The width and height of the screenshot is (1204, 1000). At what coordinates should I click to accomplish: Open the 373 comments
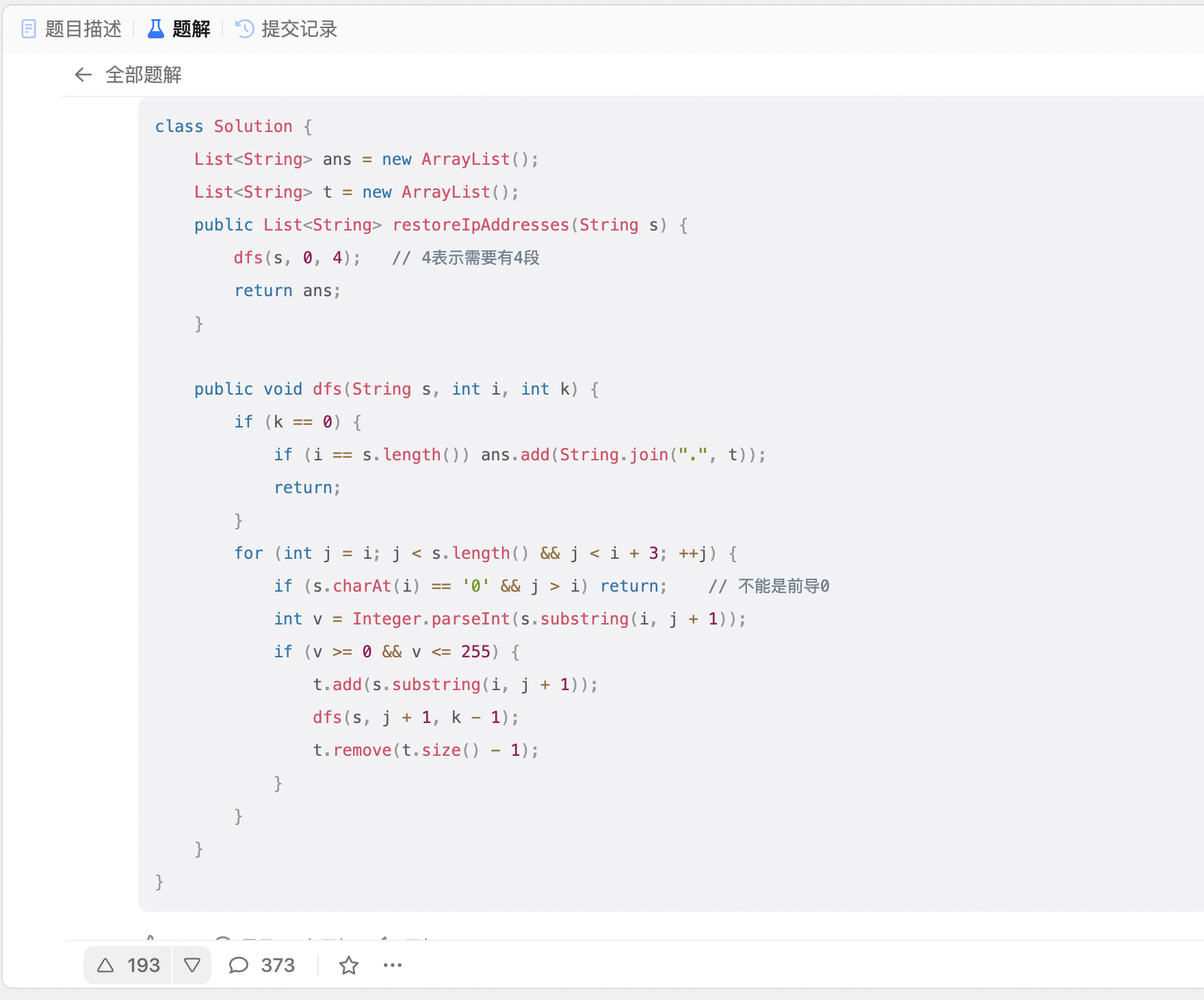point(261,965)
